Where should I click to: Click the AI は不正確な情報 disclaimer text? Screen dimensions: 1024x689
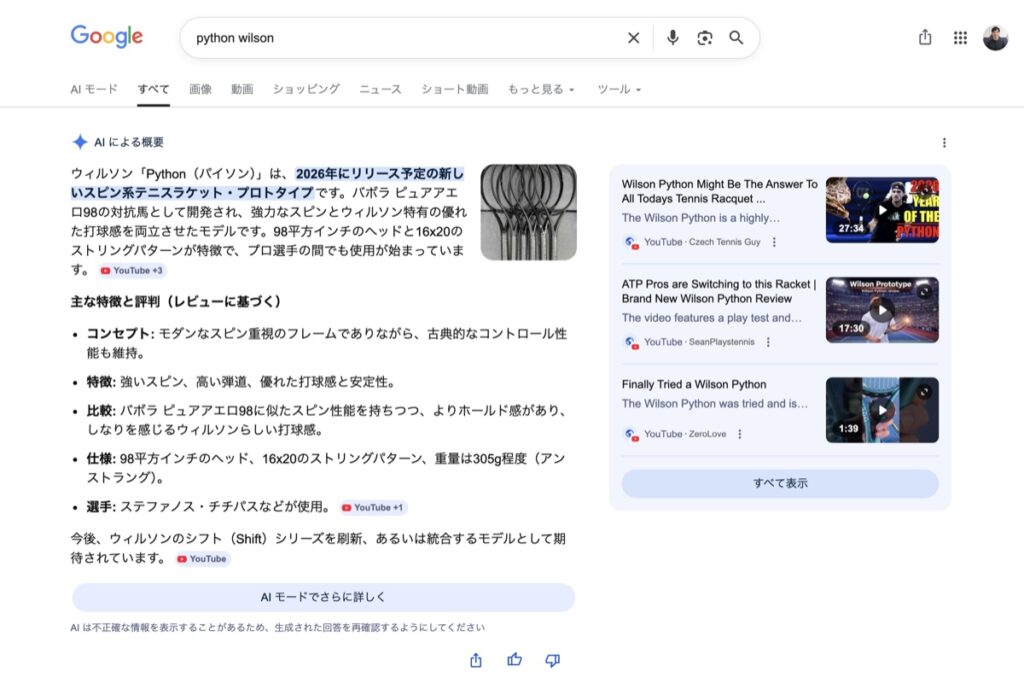pyautogui.click(x=278, y=628)
